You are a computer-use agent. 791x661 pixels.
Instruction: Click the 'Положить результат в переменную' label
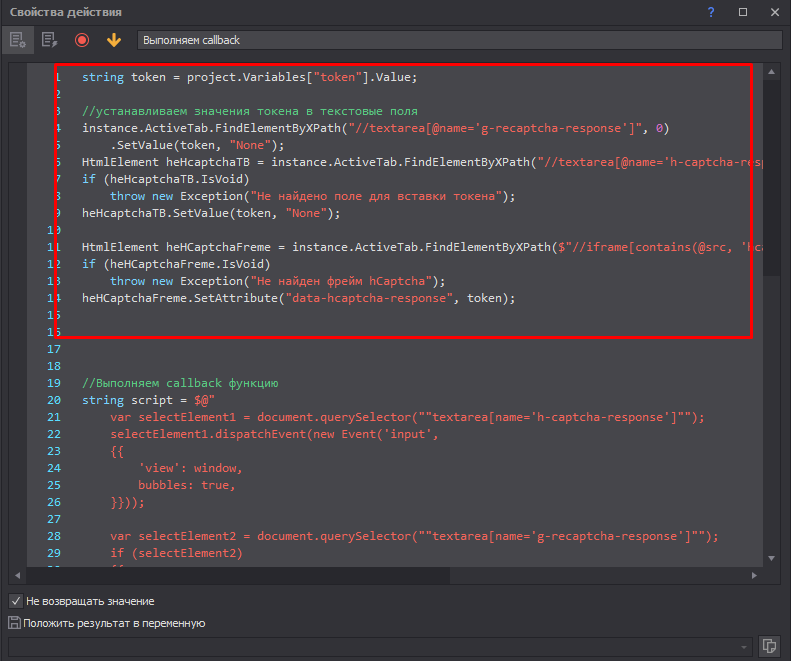[x=114, y=623]
